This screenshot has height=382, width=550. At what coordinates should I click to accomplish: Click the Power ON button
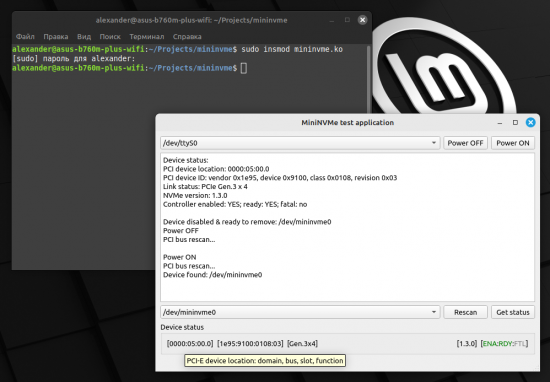[512, 143]
